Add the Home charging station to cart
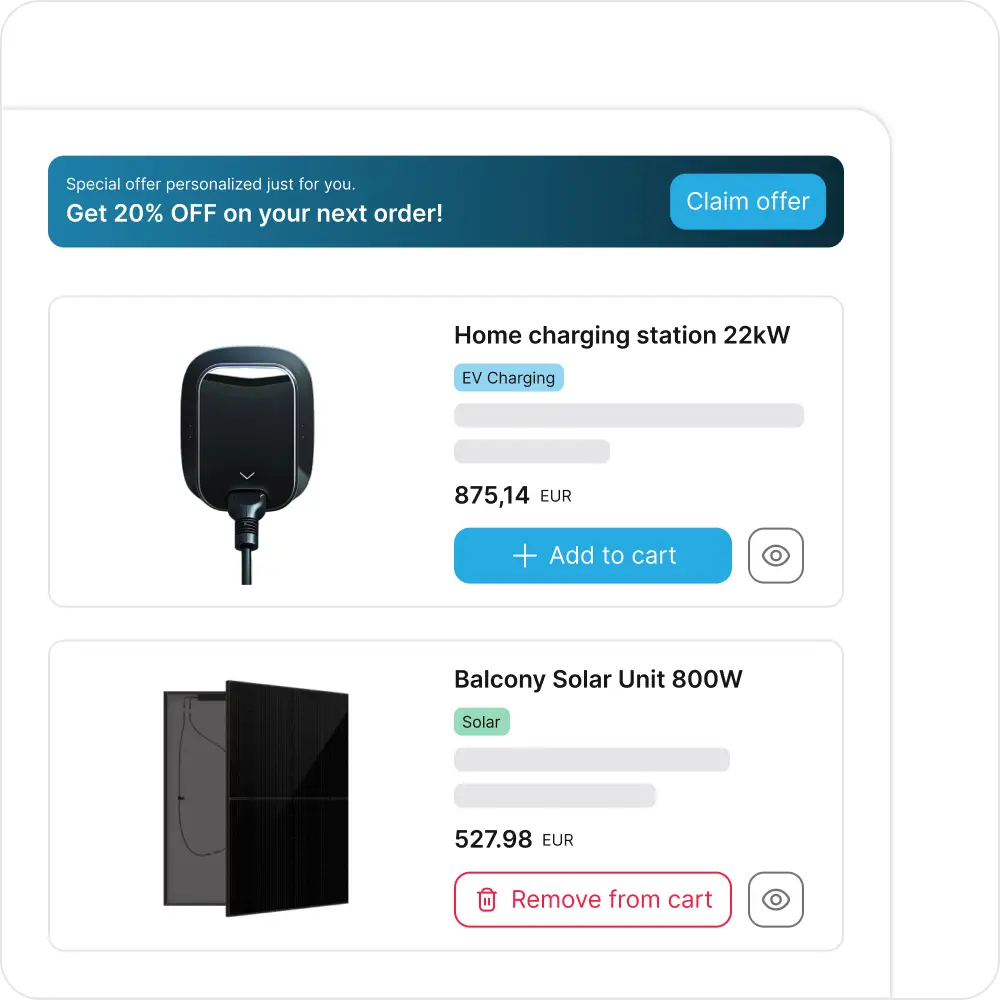This screenshot has height=1000, width=1000. [592, 555]
